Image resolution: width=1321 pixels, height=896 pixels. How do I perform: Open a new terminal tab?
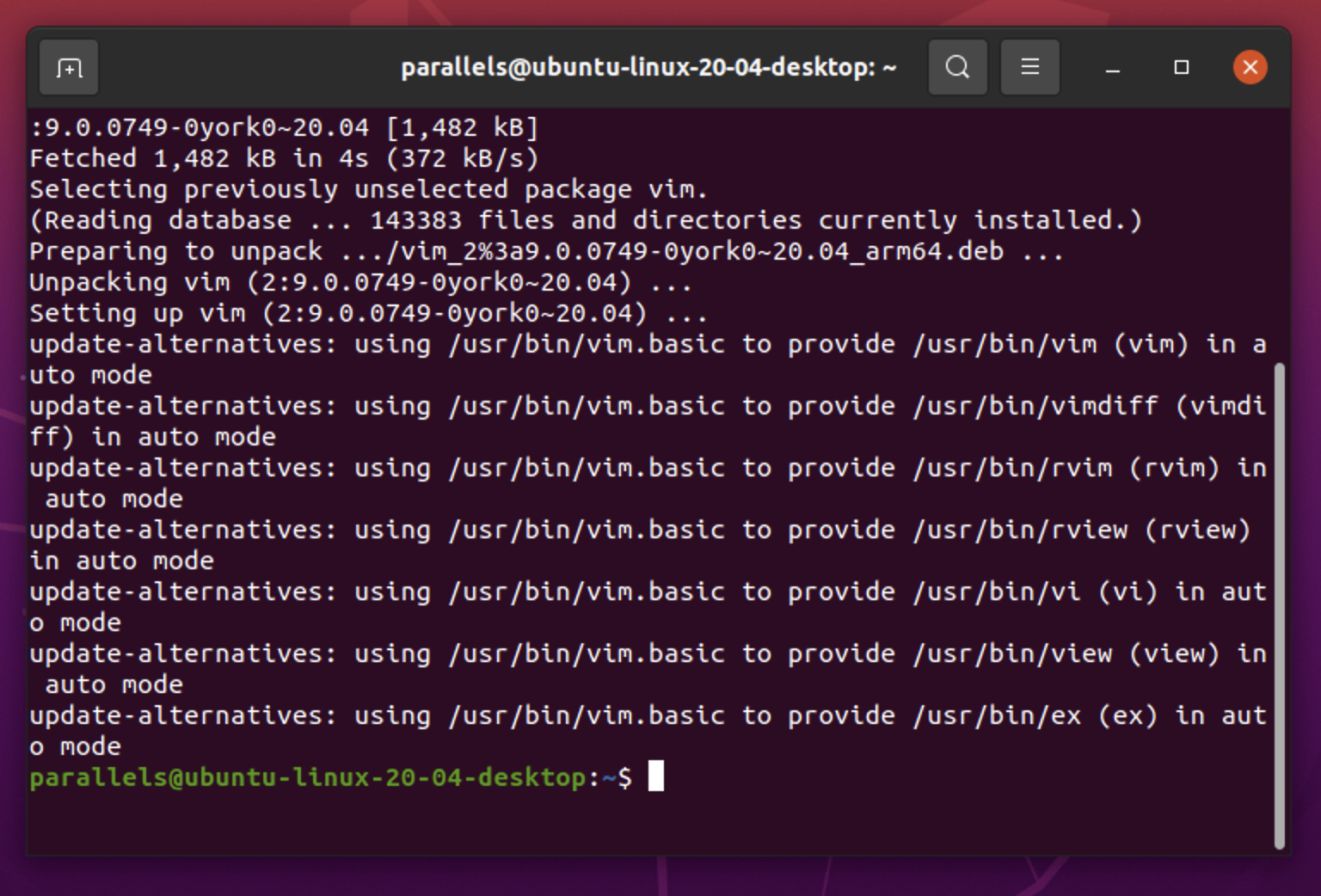coord(69,67)
